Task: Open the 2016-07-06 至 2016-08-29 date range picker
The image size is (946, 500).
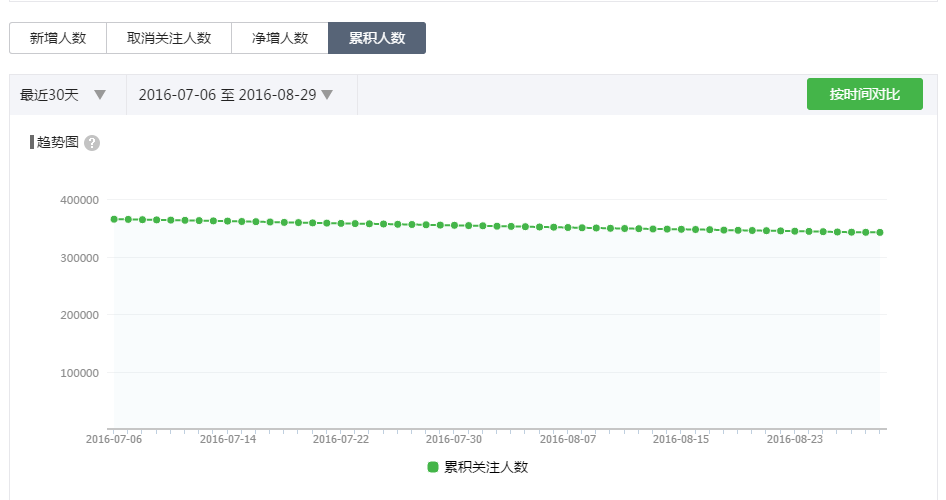Action: pyautogui.click(x=227, y=95)
